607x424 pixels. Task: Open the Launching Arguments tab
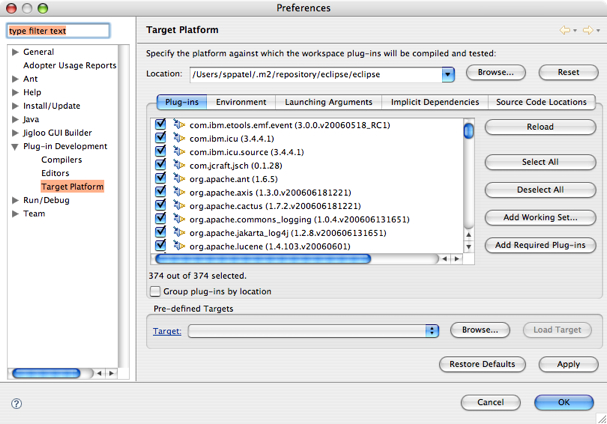328,102
